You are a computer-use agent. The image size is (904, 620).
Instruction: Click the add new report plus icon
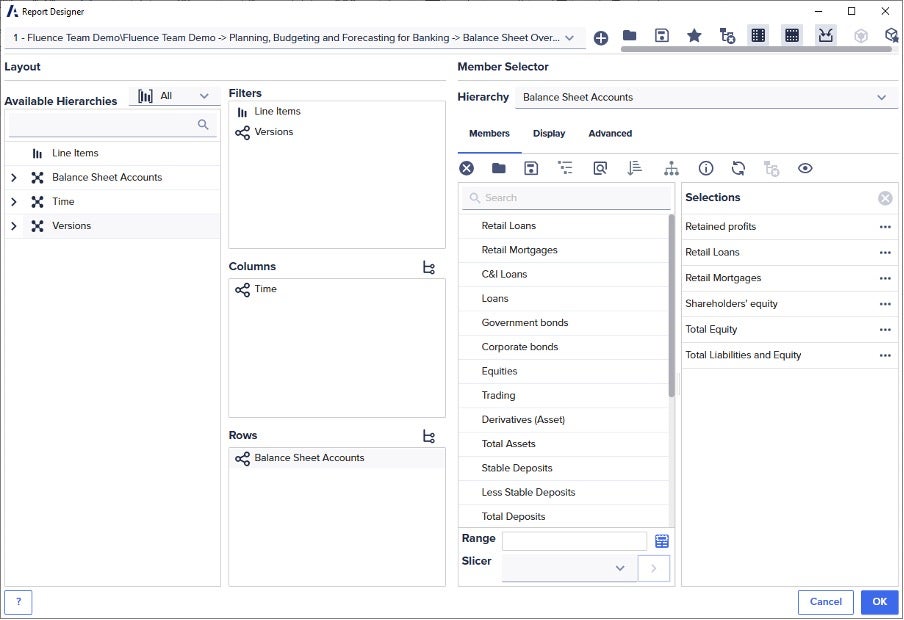tap(600, 38)
